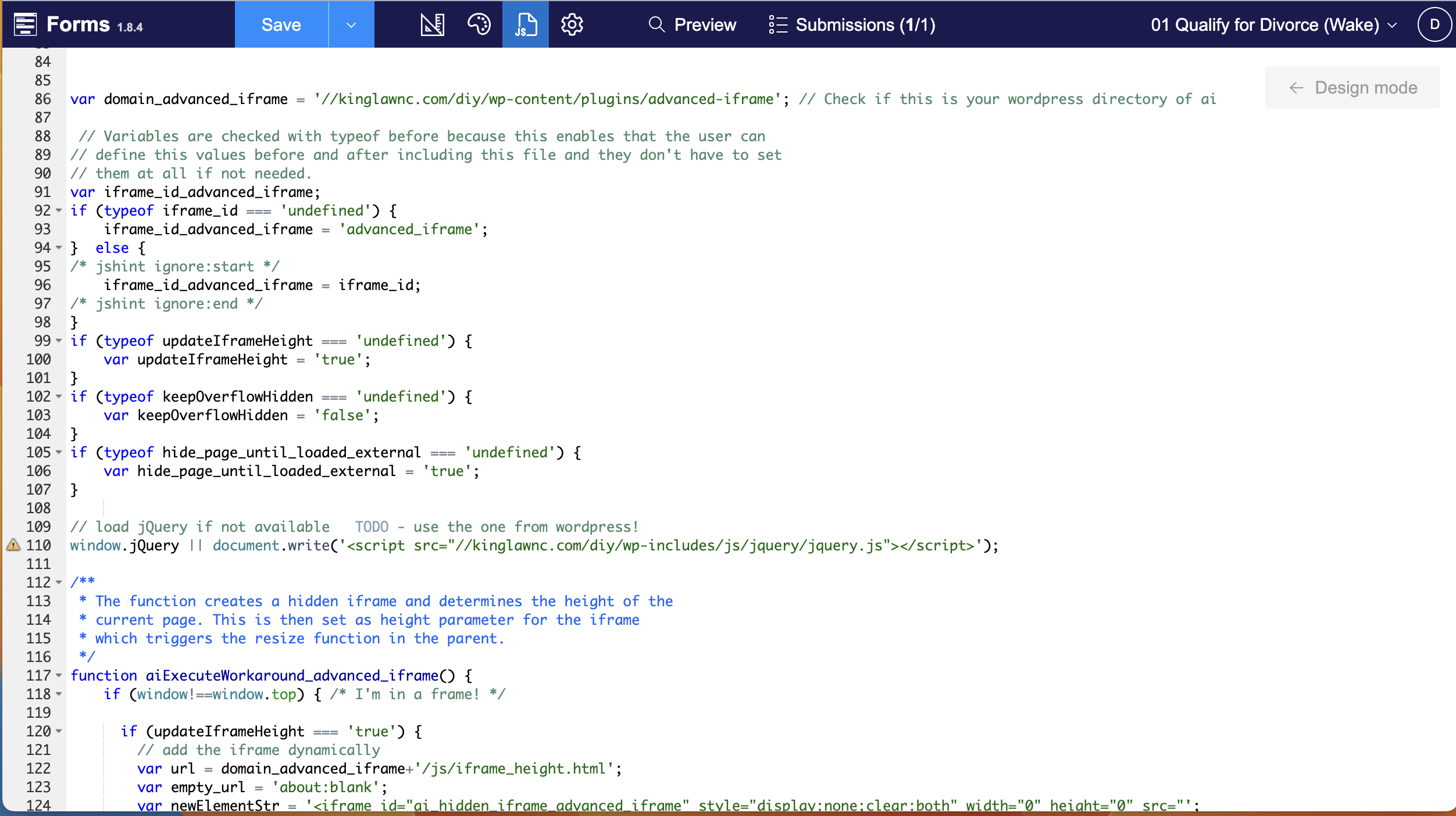1456x816 pixels.
Task: Select the JS file editor icon
Action: click(x=526, y=24)
